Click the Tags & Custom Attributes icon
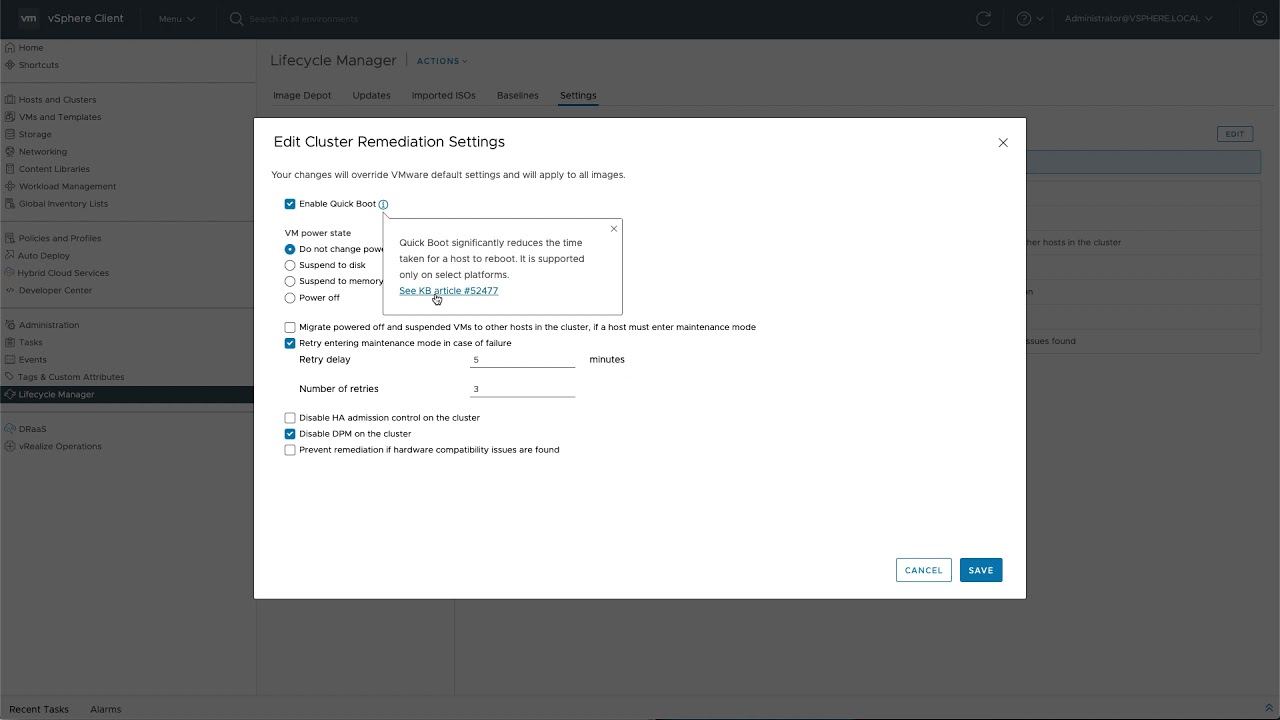Screen dimensions: 1280x720 (x=10, y=377)
